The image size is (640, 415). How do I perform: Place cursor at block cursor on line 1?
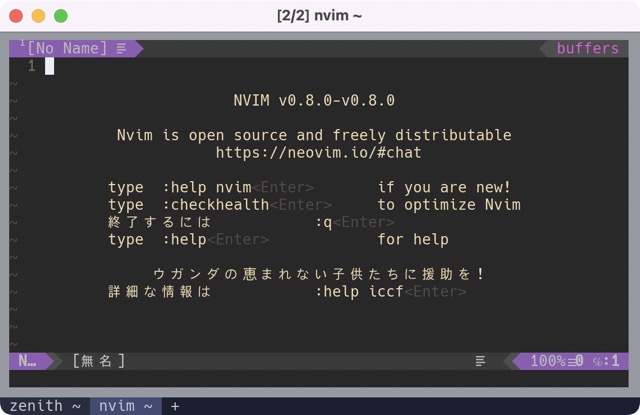(49, 66)
